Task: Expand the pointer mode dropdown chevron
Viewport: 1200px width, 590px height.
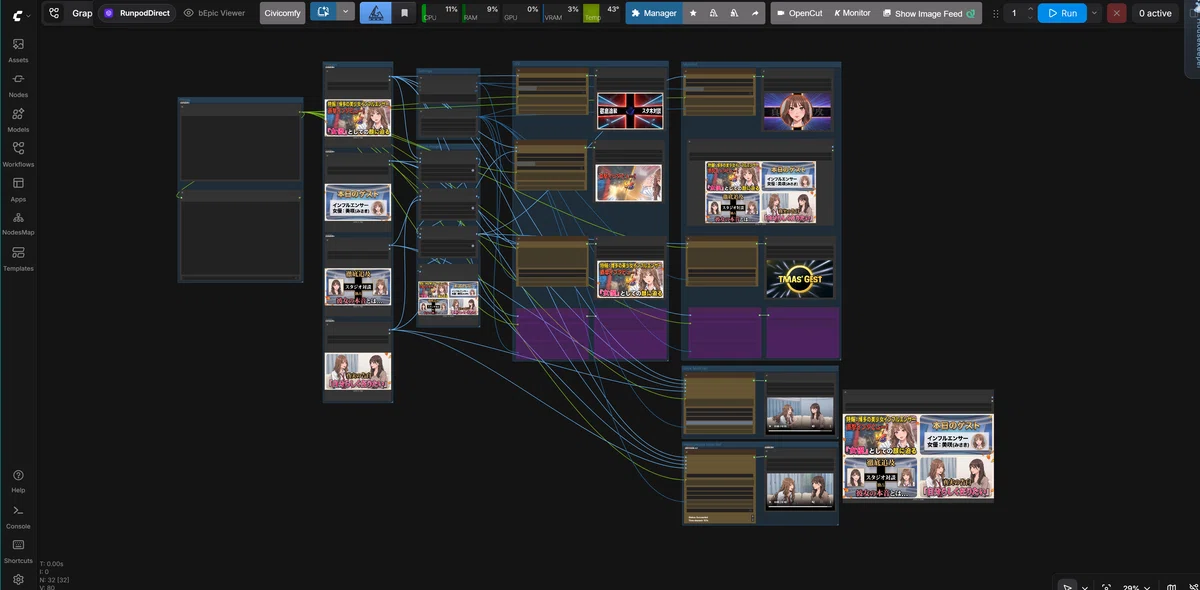Action: [1085, 587]
